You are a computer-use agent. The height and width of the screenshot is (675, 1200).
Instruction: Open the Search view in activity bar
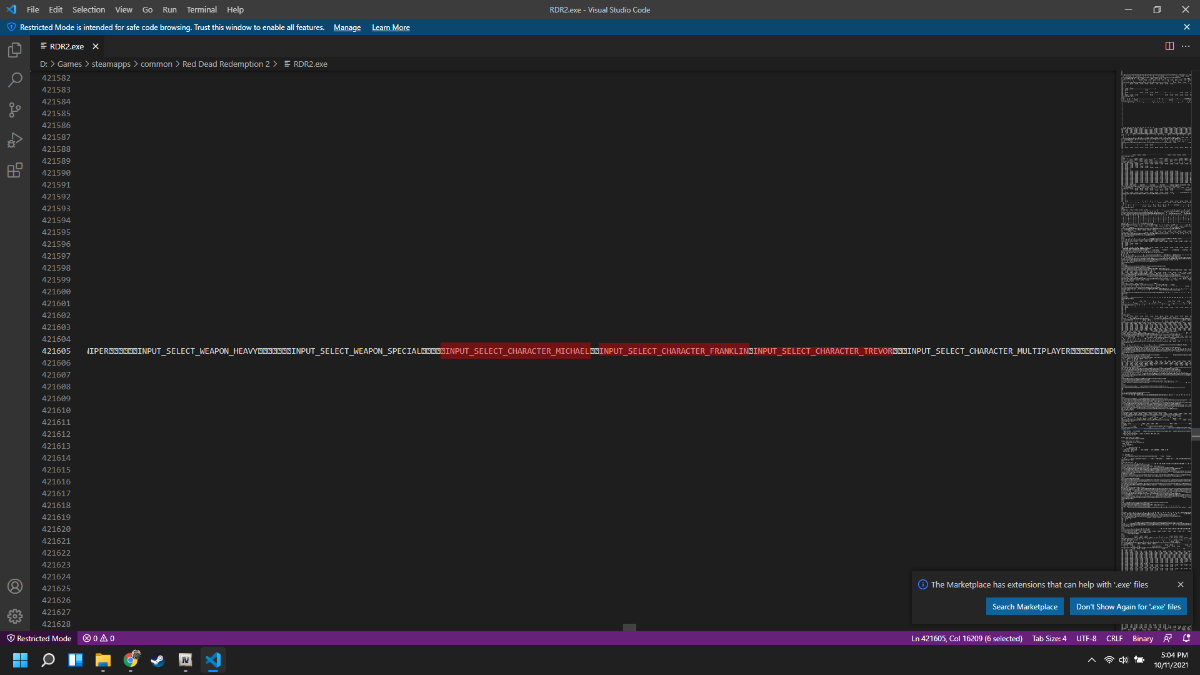pyautogui.click(x=15, y=79)
